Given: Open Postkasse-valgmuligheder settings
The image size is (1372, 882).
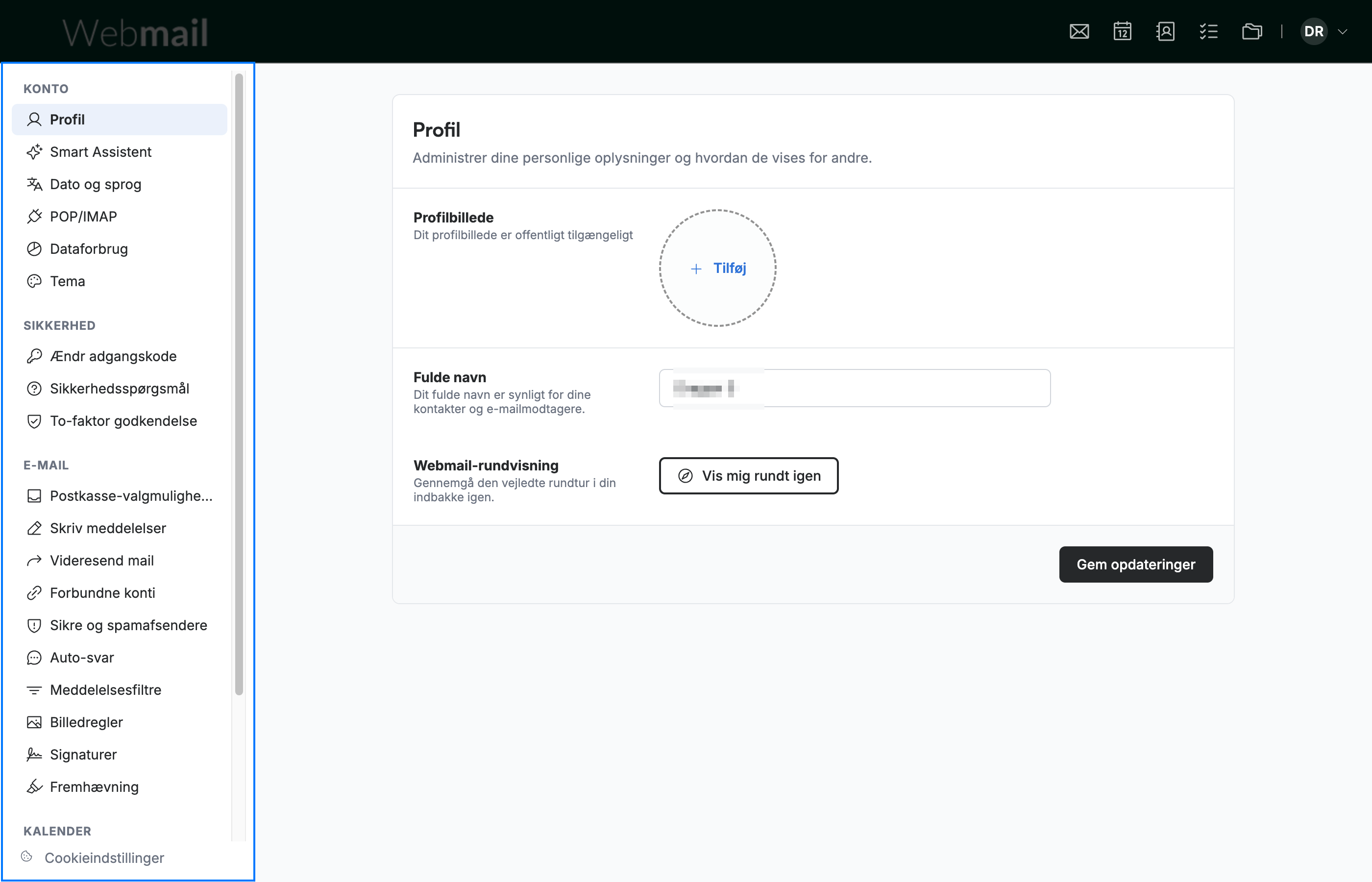Looking at the screenshot, I should 119,496.
